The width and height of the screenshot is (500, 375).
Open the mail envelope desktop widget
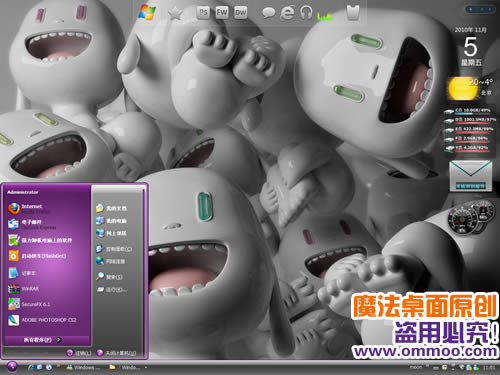tap(470, 176)
